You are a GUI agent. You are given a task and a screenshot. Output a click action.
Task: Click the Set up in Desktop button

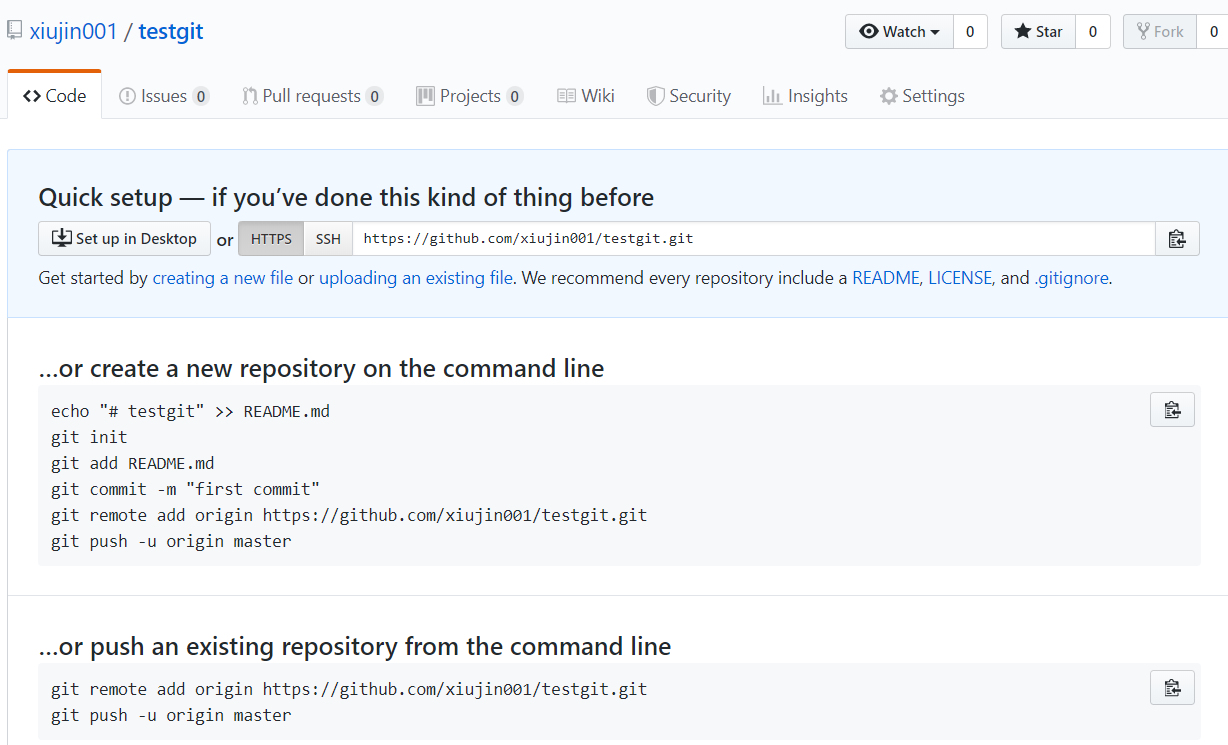[x=125, y=239]
